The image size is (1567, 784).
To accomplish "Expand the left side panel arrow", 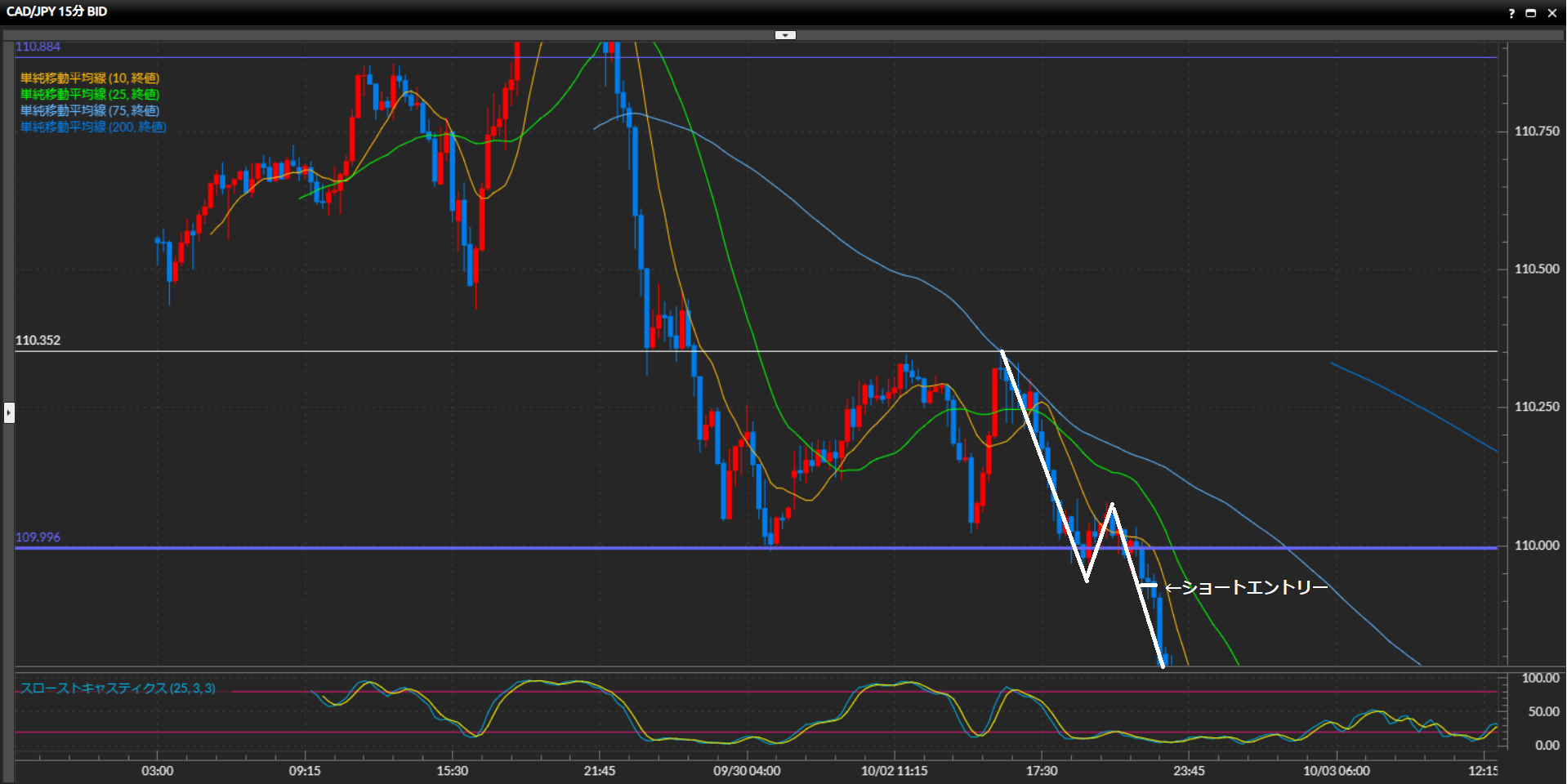I will point(9,412).
